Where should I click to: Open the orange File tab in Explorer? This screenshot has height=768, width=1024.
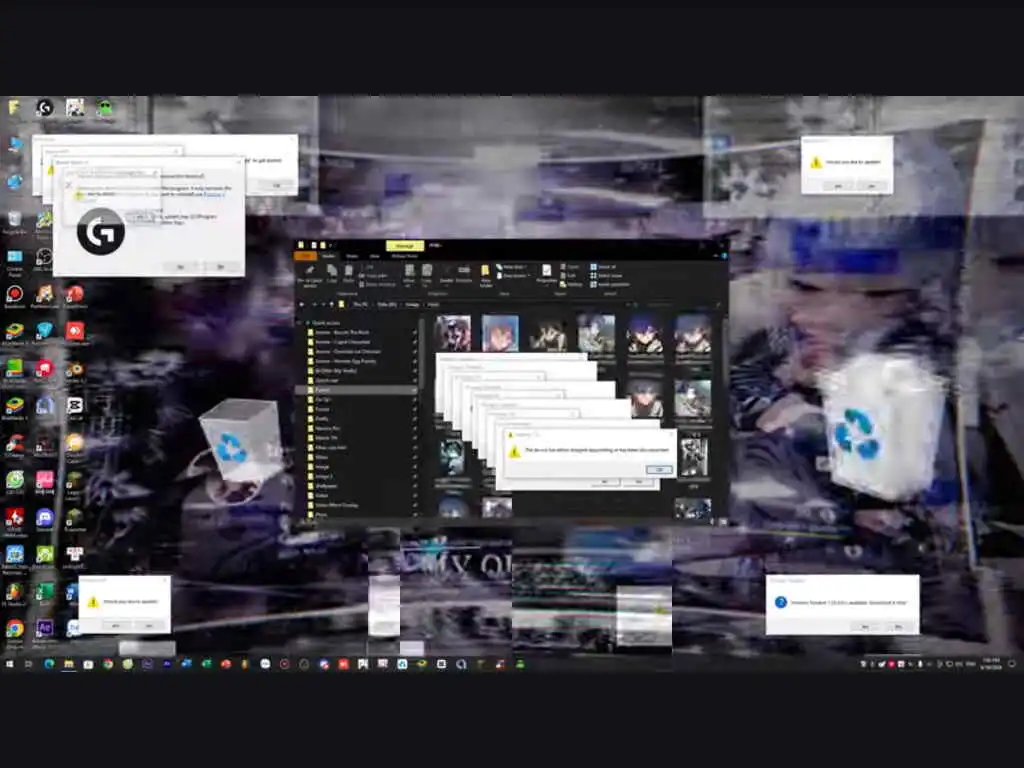coord(306,256)
